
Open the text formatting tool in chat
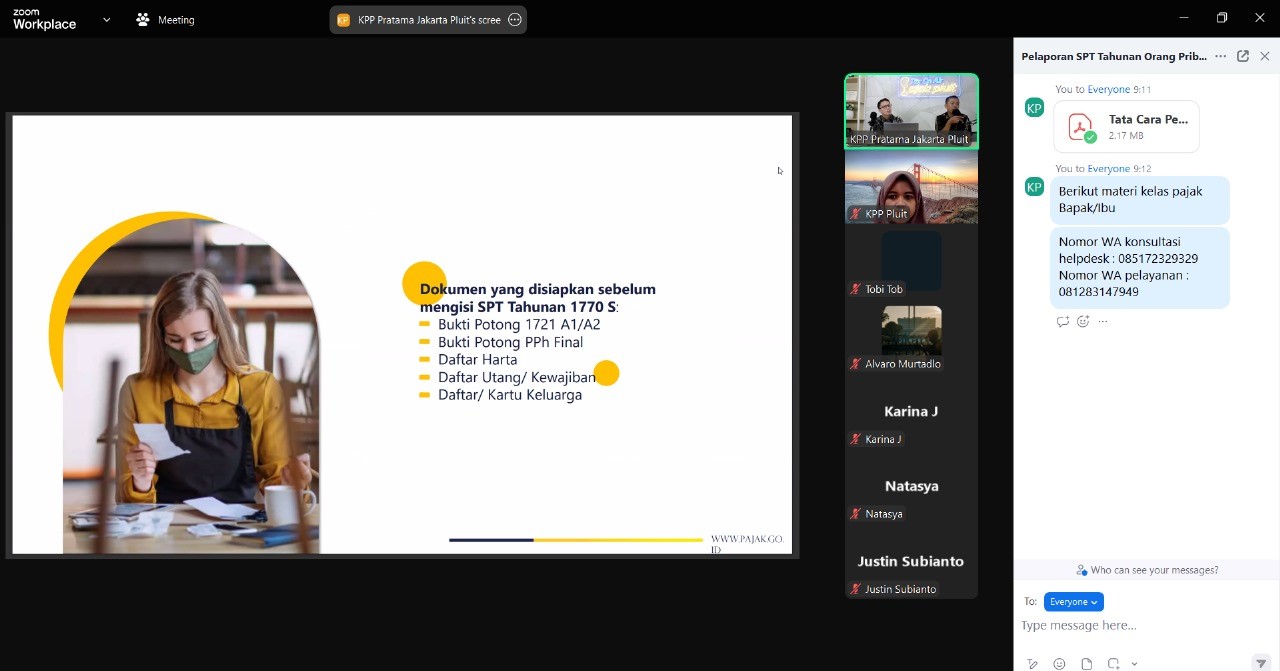(1032, 664)
